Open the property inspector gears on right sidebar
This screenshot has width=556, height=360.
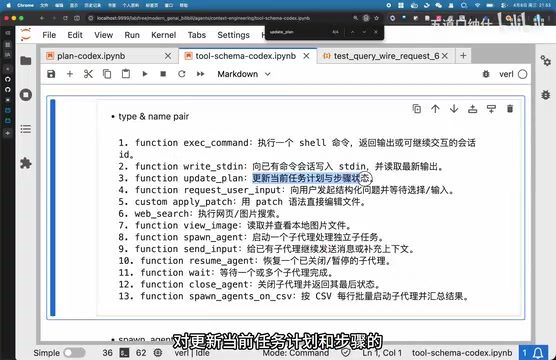pos(545,61)
